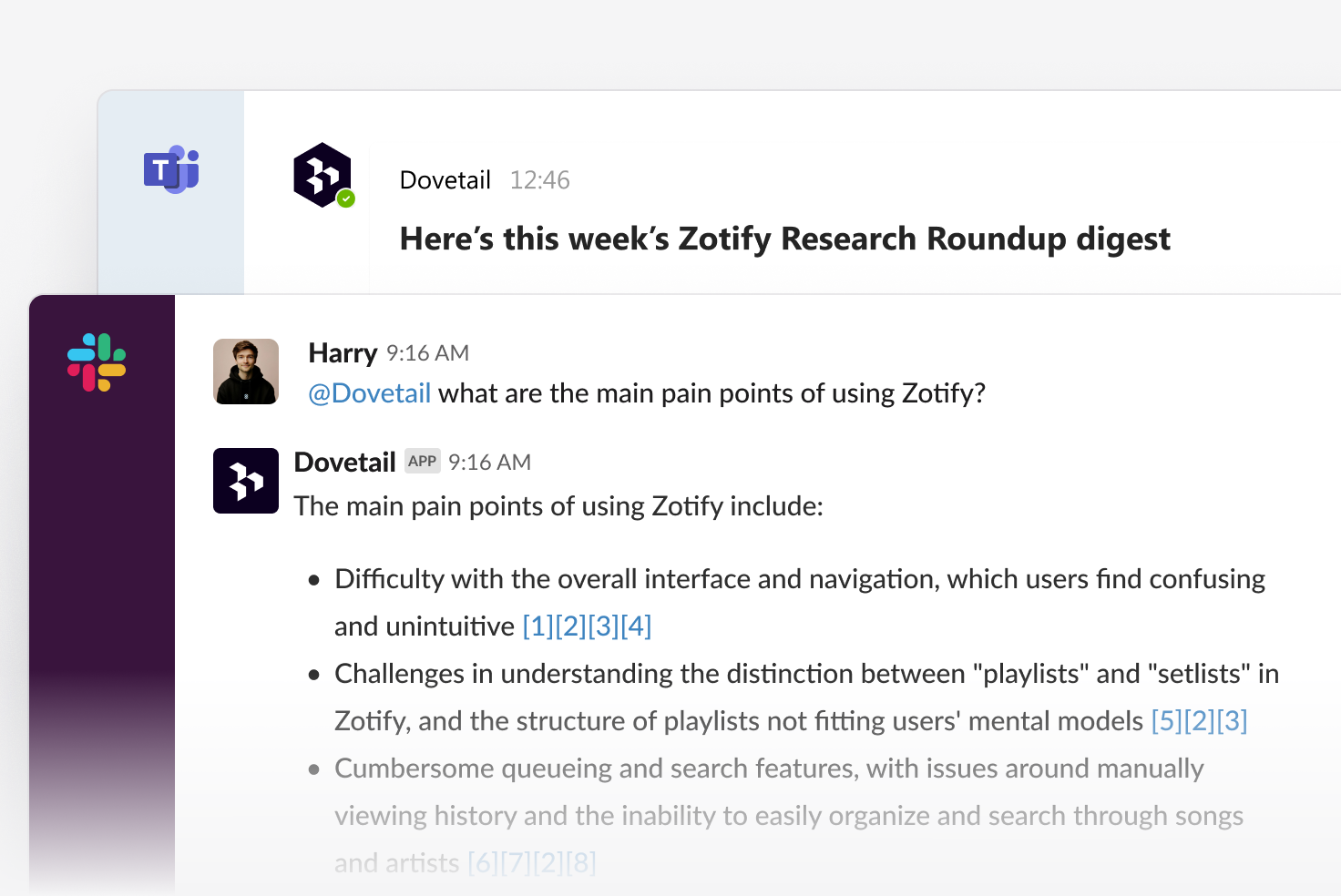Click the Microsoft Teams logo icon
1341x896 pixels.
point(171,169)
